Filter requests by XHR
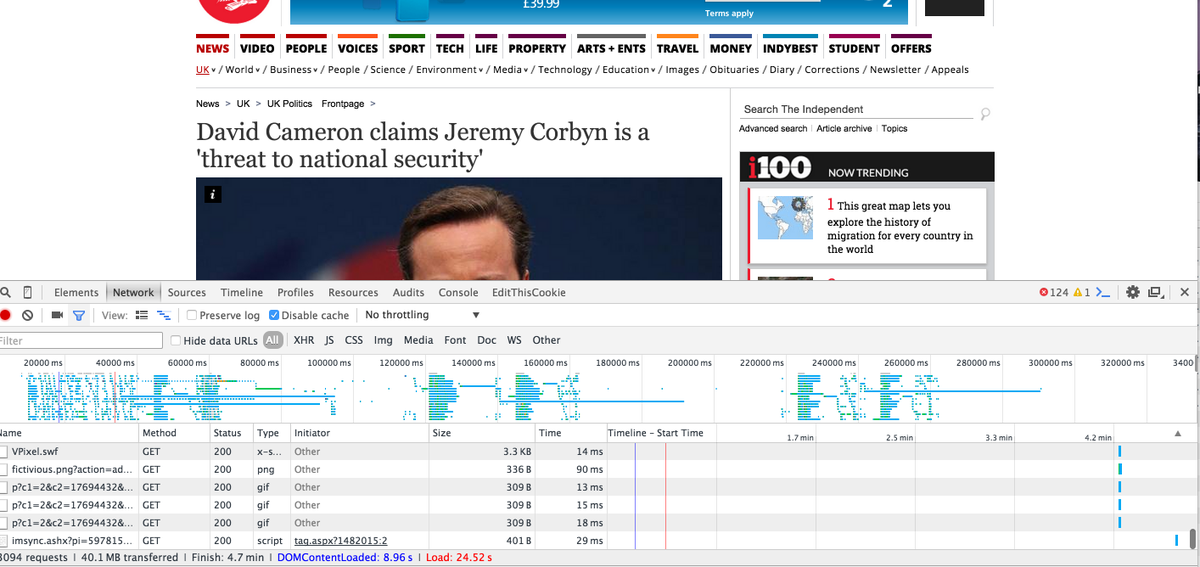The width and height of the screenshot is (1200, 567). click(304, 340)
